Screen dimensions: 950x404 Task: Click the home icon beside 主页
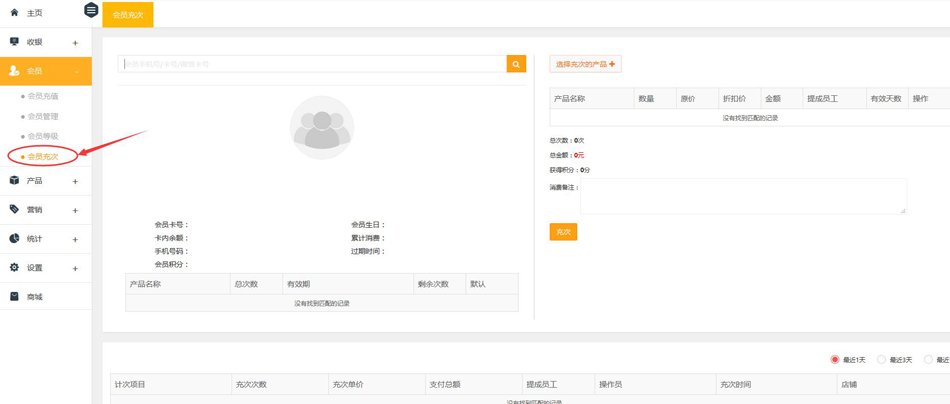pyautogui.click(x=14, y=12)
